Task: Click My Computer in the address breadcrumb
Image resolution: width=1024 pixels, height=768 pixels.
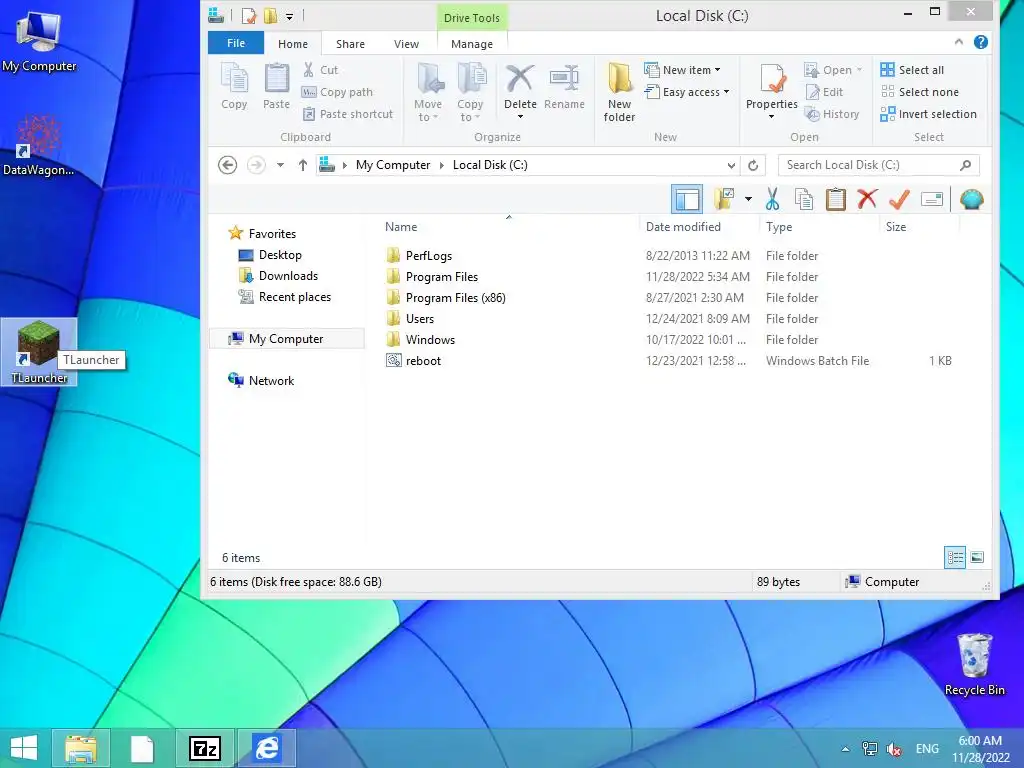Action: tap(392, 165)
